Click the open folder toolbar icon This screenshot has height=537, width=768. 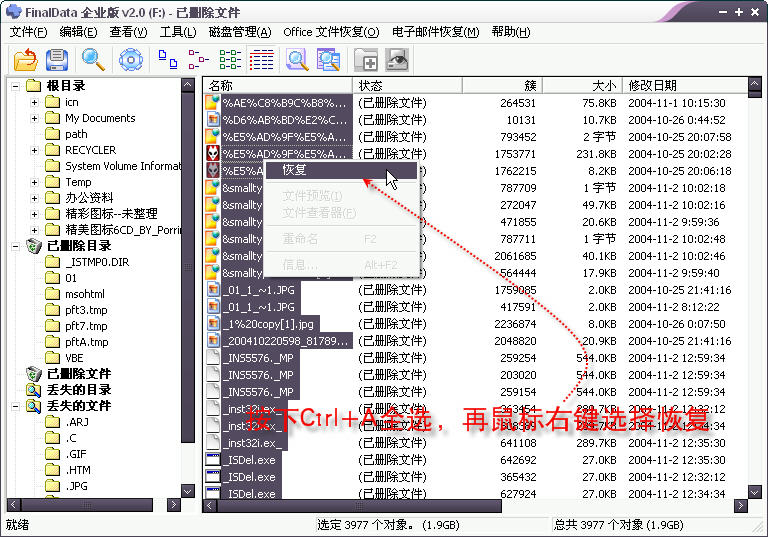coord(25,60)
